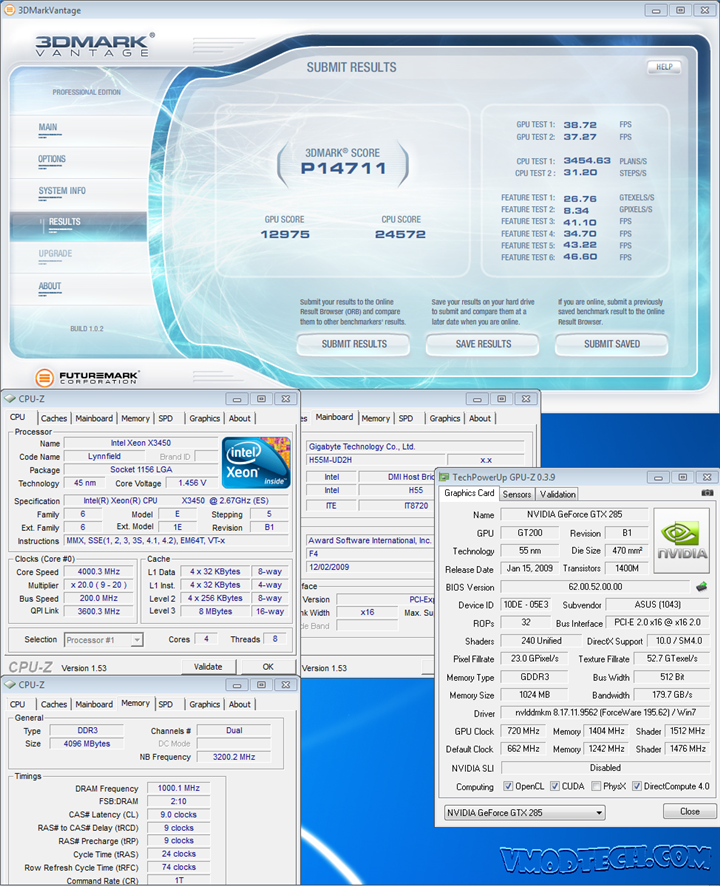Screen dimensions: 720x886
Task: Open About in 3DMark sidebar
Action: click(x=50, y=286)
